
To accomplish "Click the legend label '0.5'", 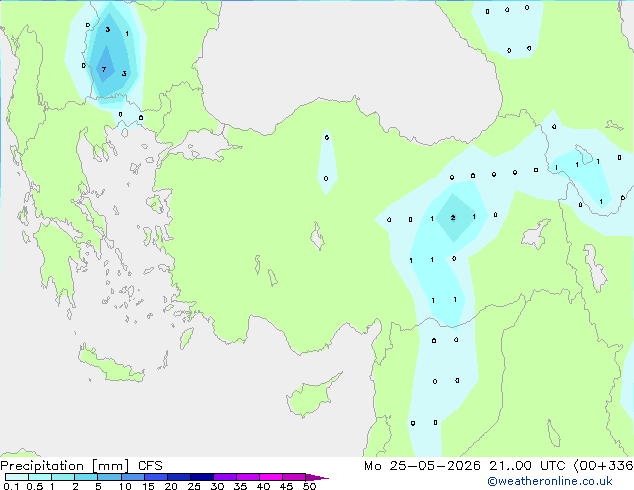I will 35,486.
